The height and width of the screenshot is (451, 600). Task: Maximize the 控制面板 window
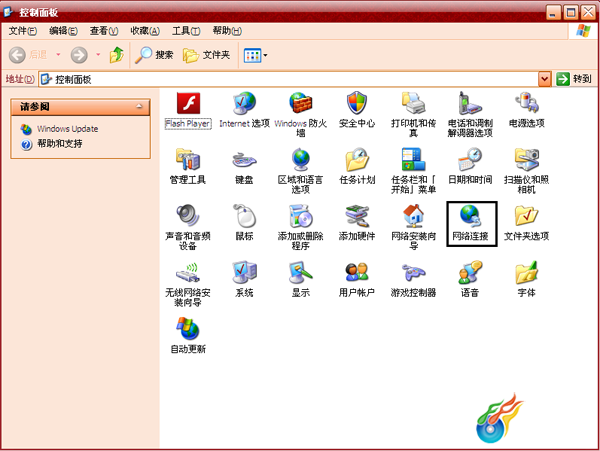coord(571,13)
